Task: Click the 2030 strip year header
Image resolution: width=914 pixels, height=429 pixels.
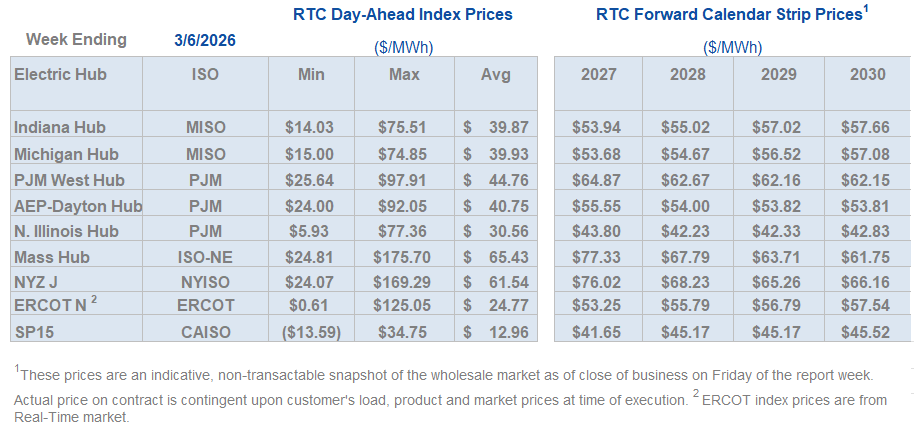Action: pos(867,74)
